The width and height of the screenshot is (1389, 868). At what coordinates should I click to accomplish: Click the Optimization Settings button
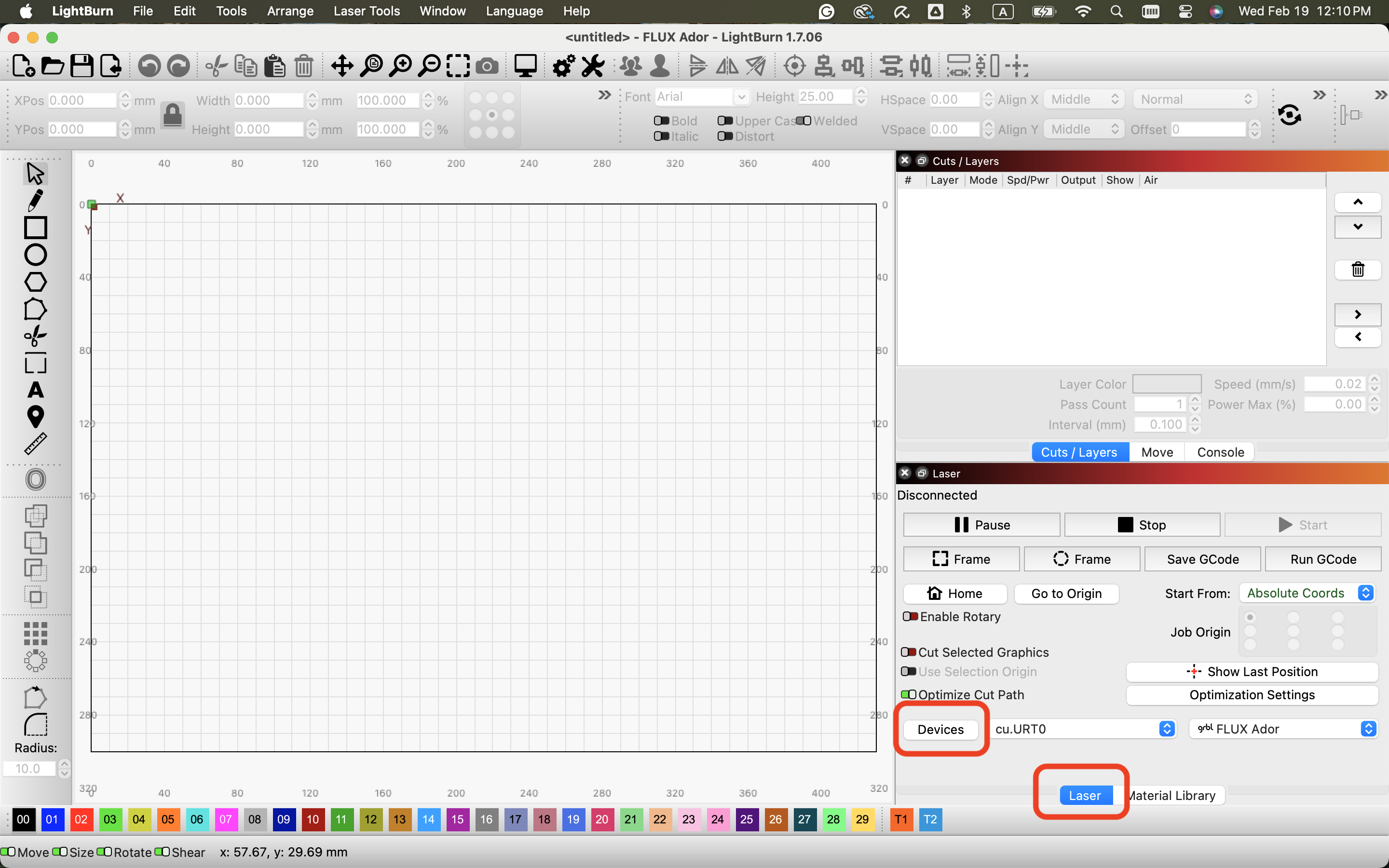(x=1252, y=694)
